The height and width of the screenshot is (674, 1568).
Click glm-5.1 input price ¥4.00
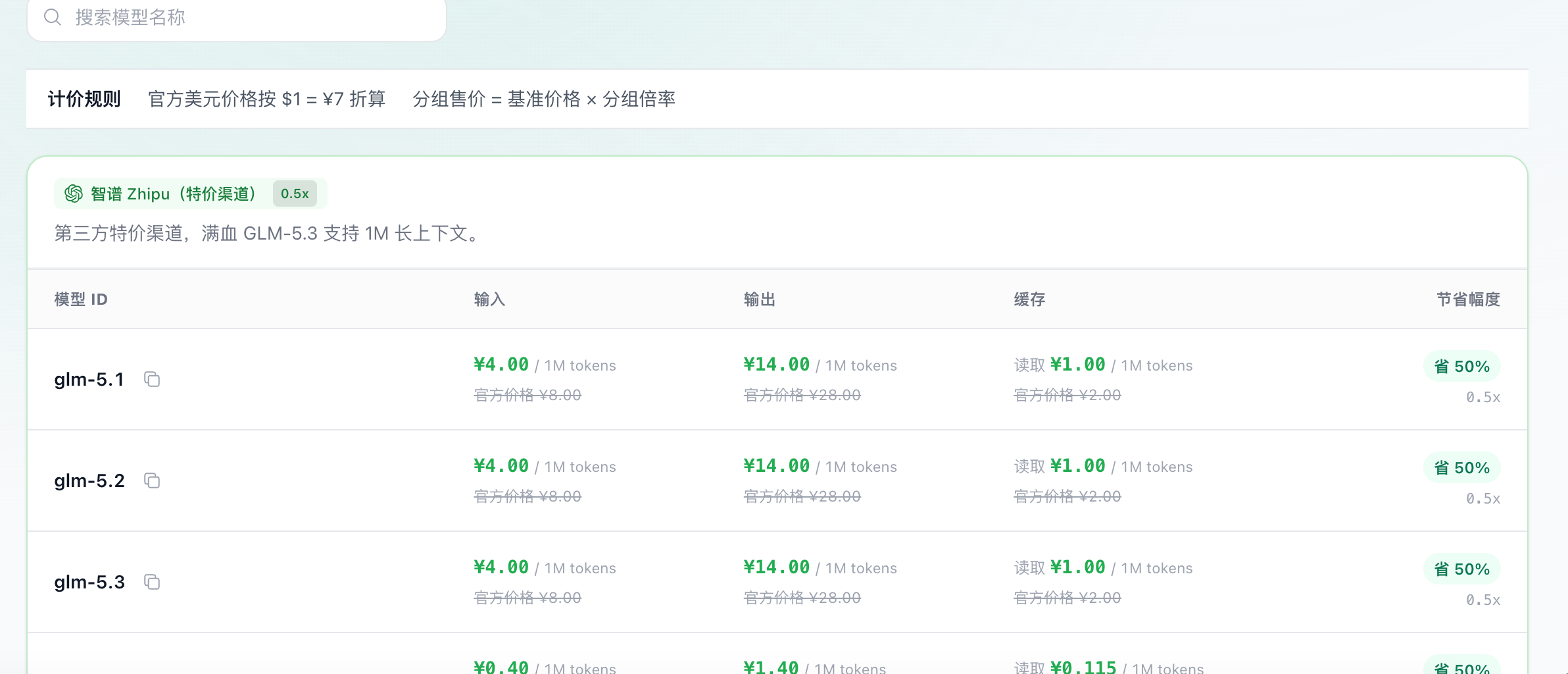(501, 365)
